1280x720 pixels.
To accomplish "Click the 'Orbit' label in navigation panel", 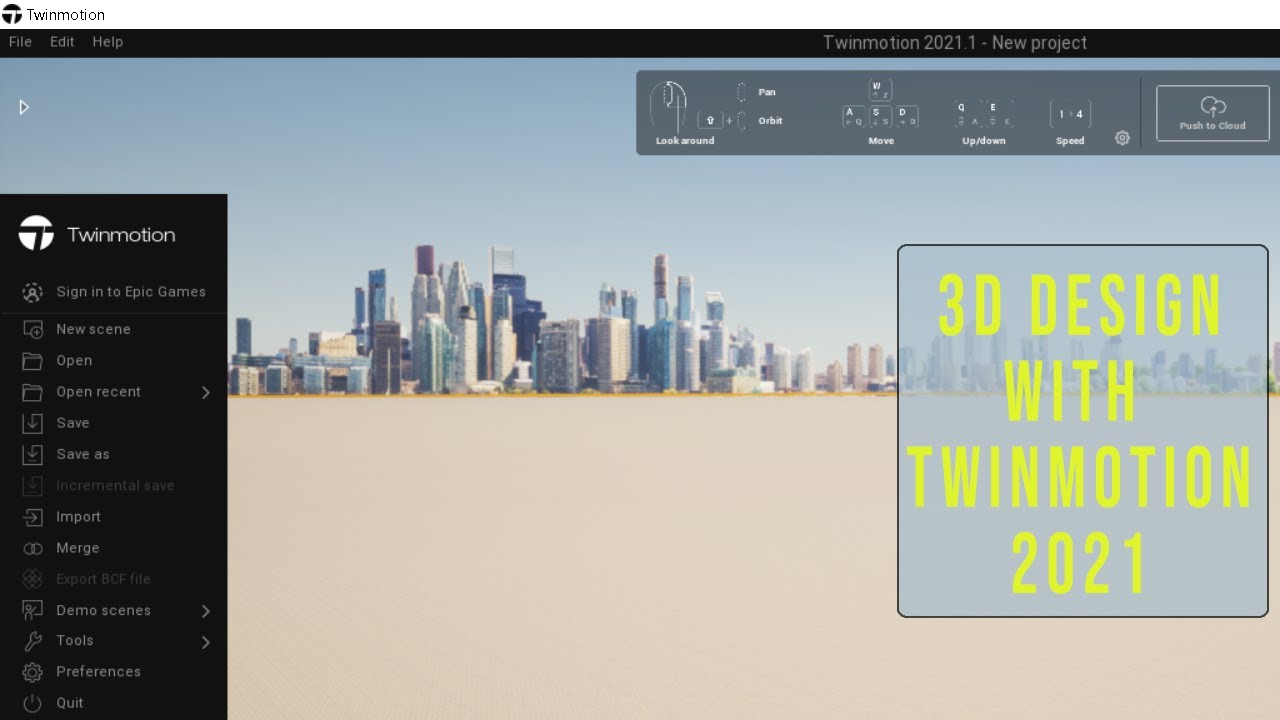I will click(770, 121).
